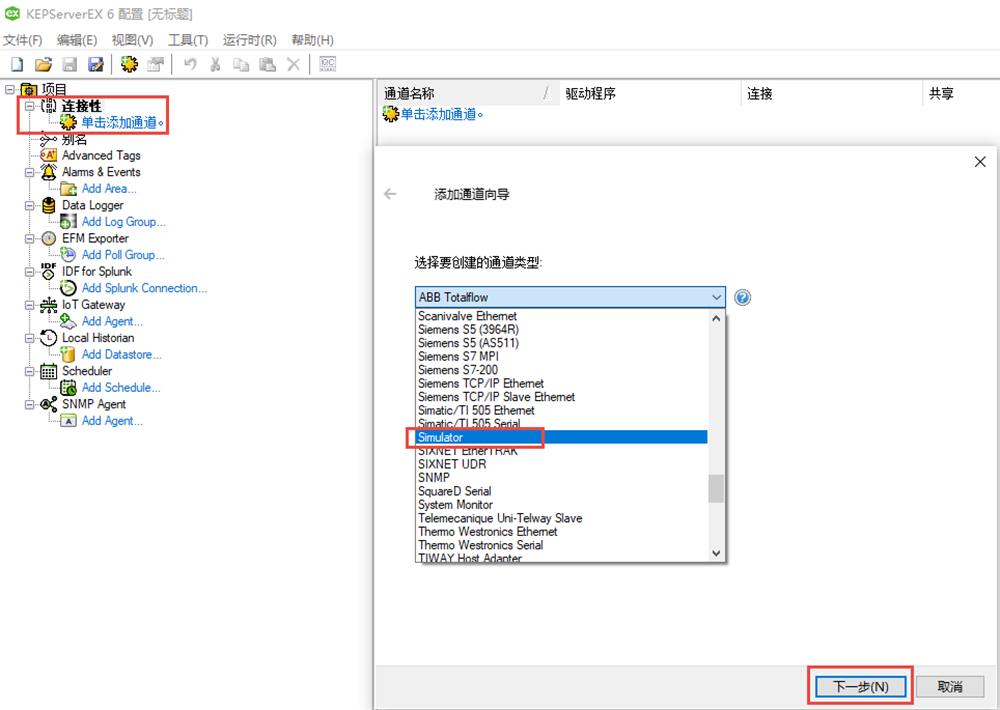Open the 文件(F) menu

click(x=23, y=40)
